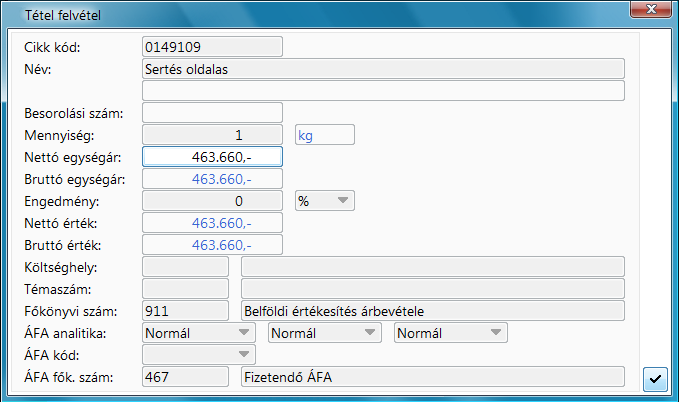Click the Cikk kód input field
The height and width of the screenshot is (402, 679).
213,47
